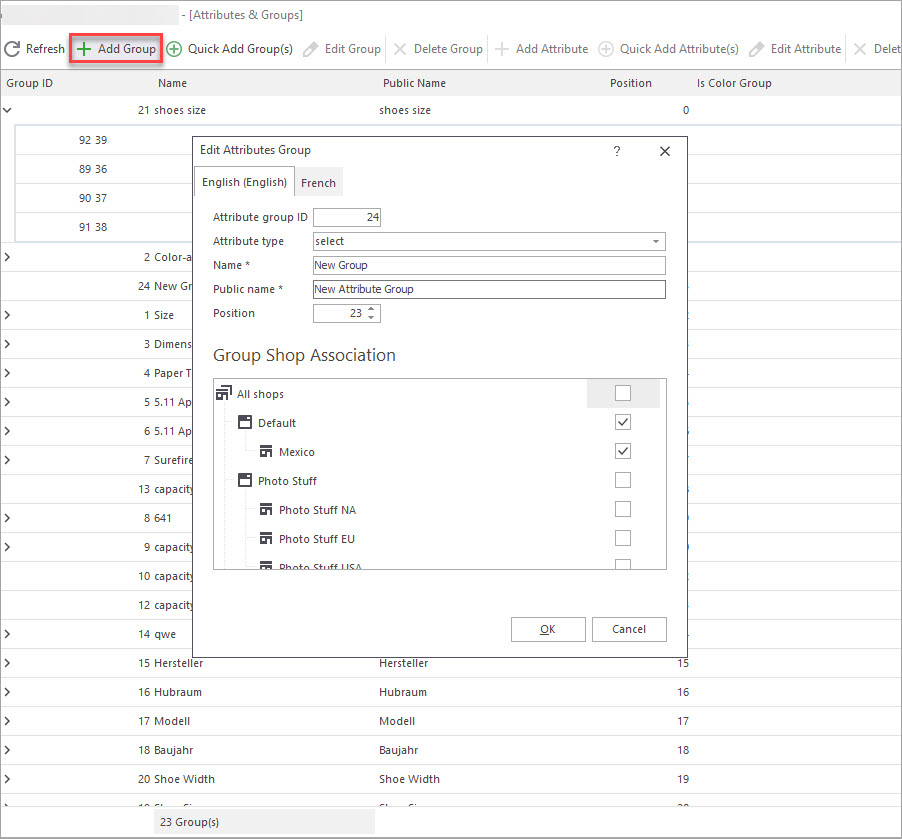Screen dimensions: 902x839
Task: Uncheck the Mexico shop checkbox
Action: coord(623,451)
